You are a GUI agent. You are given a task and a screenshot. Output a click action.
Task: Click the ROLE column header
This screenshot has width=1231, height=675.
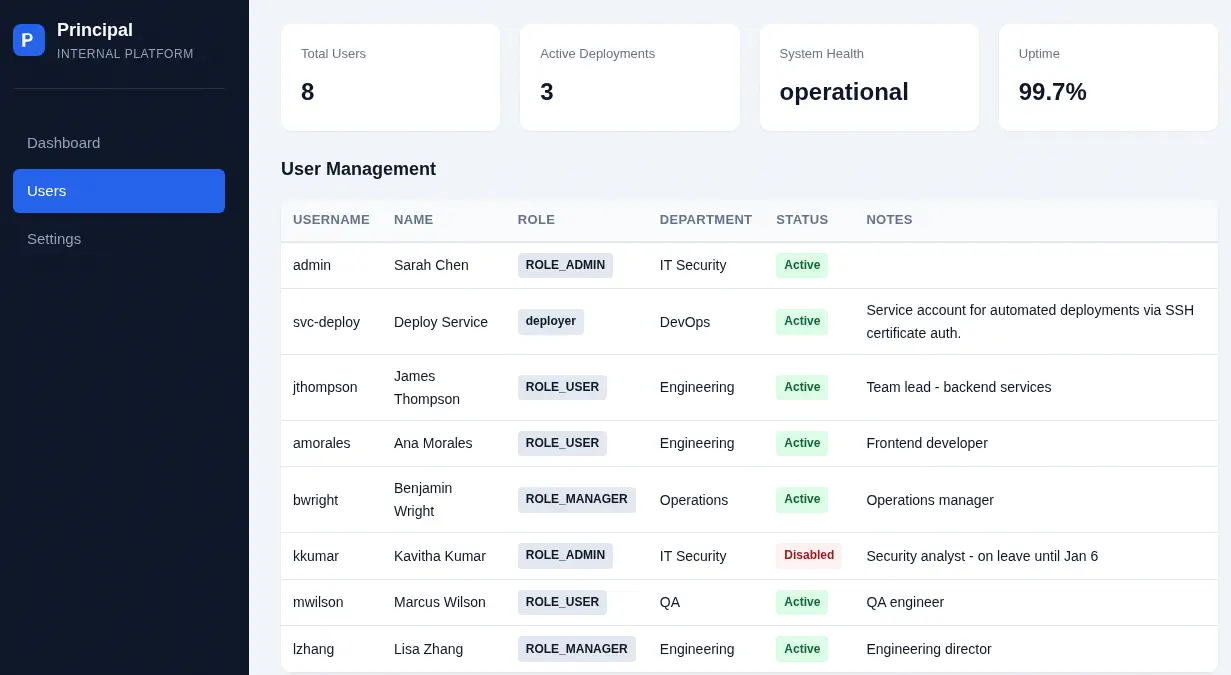coord(536,220)
